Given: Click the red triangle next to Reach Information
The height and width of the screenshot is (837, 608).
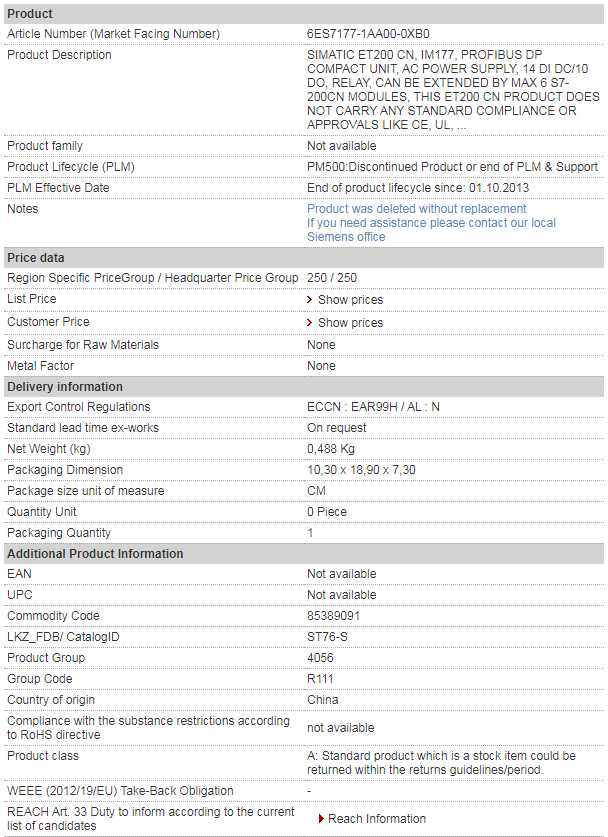Looking at the screenshot, I should coord(321,819).
